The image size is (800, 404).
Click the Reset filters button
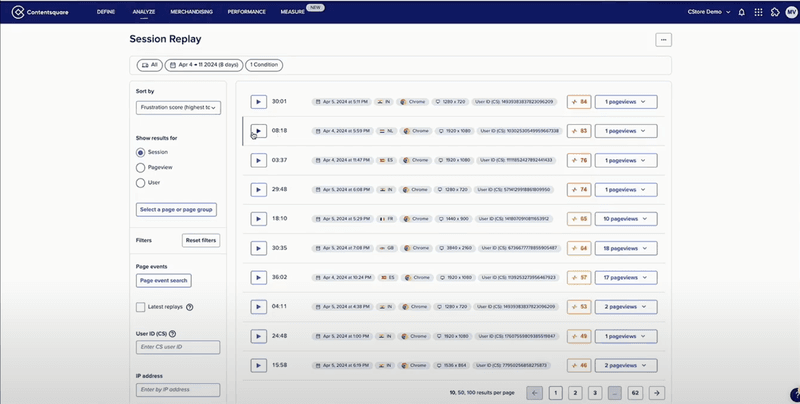click(x=201, y=241)
